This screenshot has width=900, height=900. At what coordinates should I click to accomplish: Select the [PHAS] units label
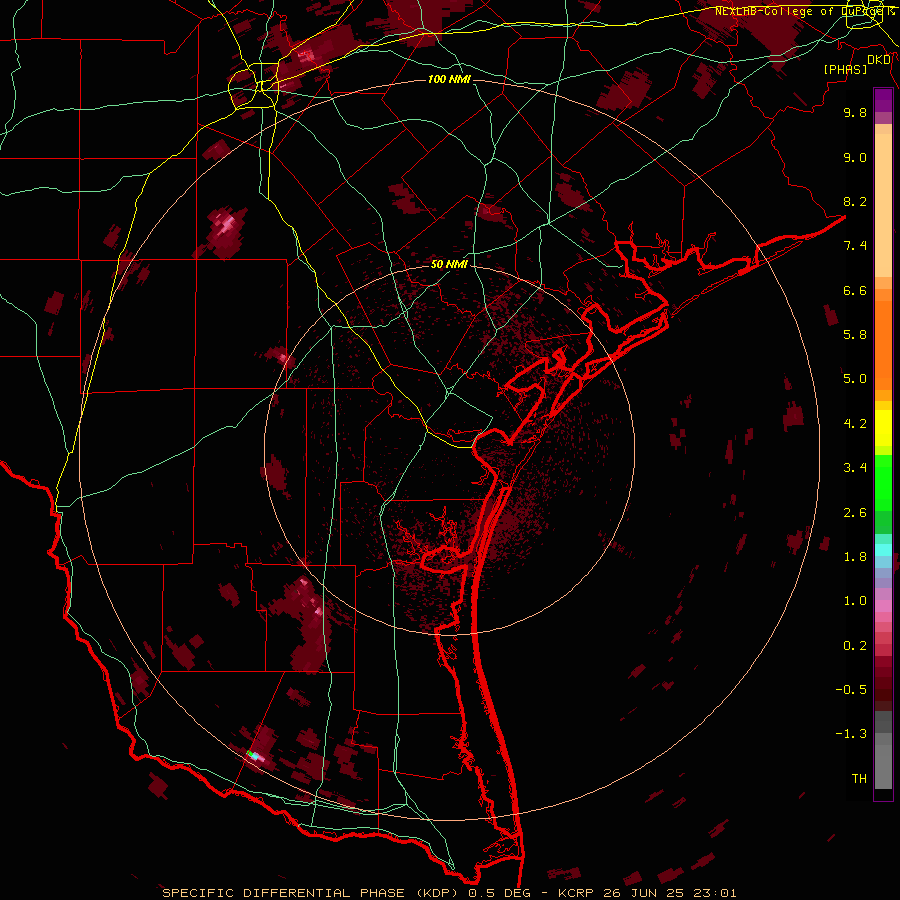point(845,69)
